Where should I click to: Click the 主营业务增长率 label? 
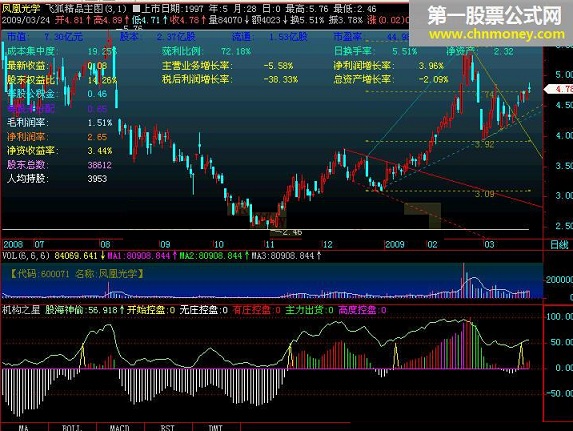[197, 66]
